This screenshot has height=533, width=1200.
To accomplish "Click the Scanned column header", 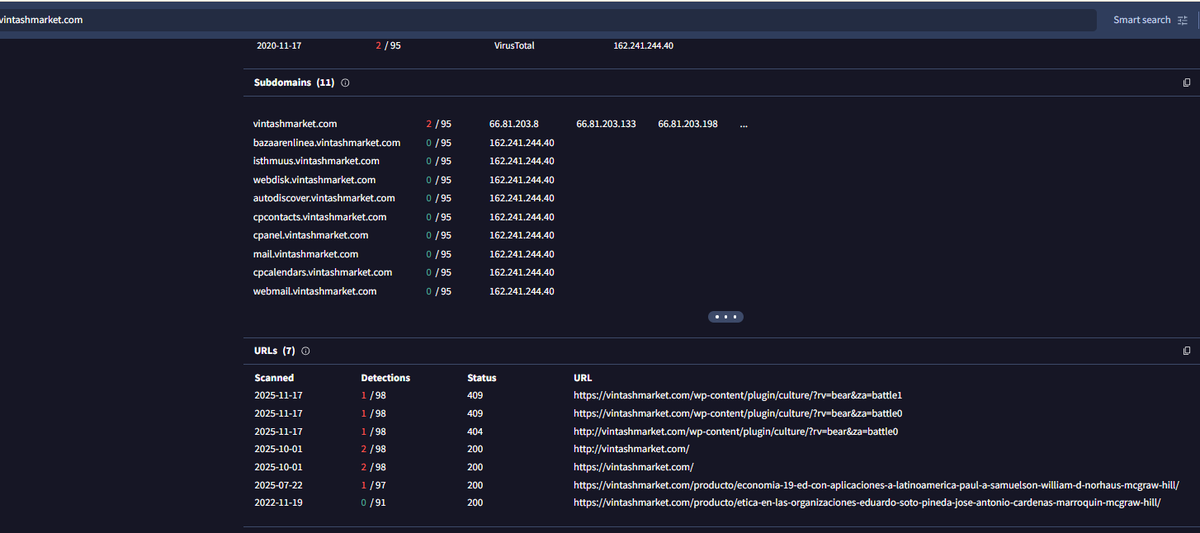I will coord(274,378).
